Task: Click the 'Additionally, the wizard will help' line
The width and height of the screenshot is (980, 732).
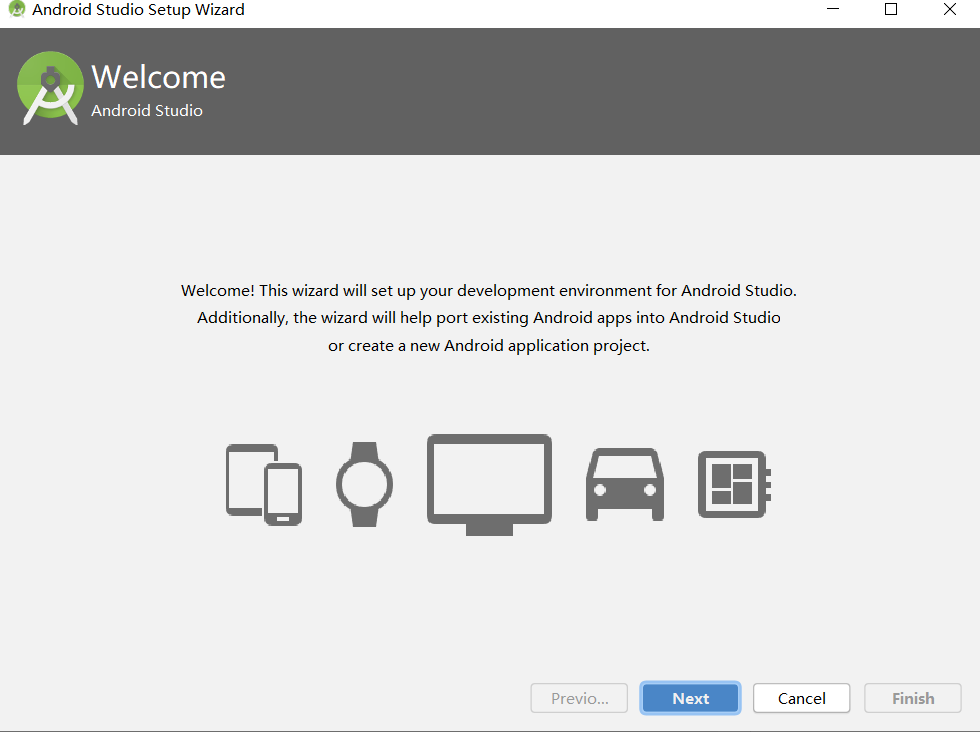Action: pos(489,318)
